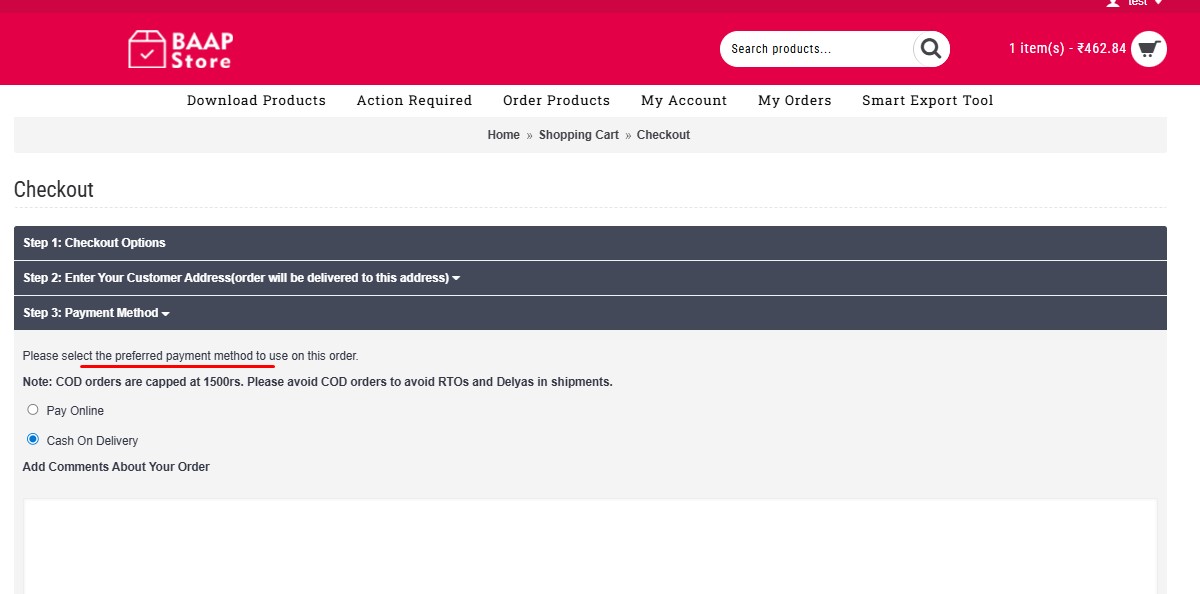This screenshot has width=1200, height=594.
Task: Go back to Shopping Cart breadcrumb
Action: coord(578,135)
